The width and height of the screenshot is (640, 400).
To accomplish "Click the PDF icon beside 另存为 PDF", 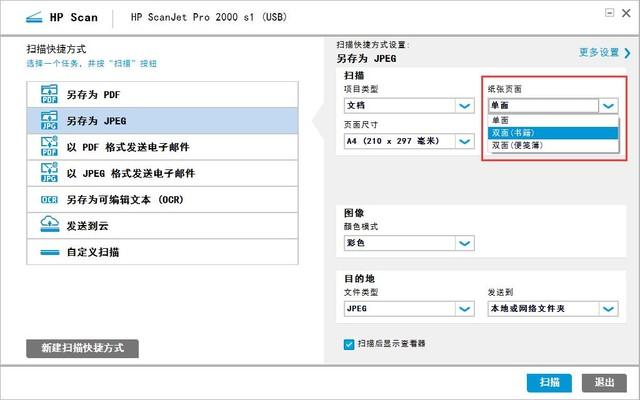I will (49, 94).
